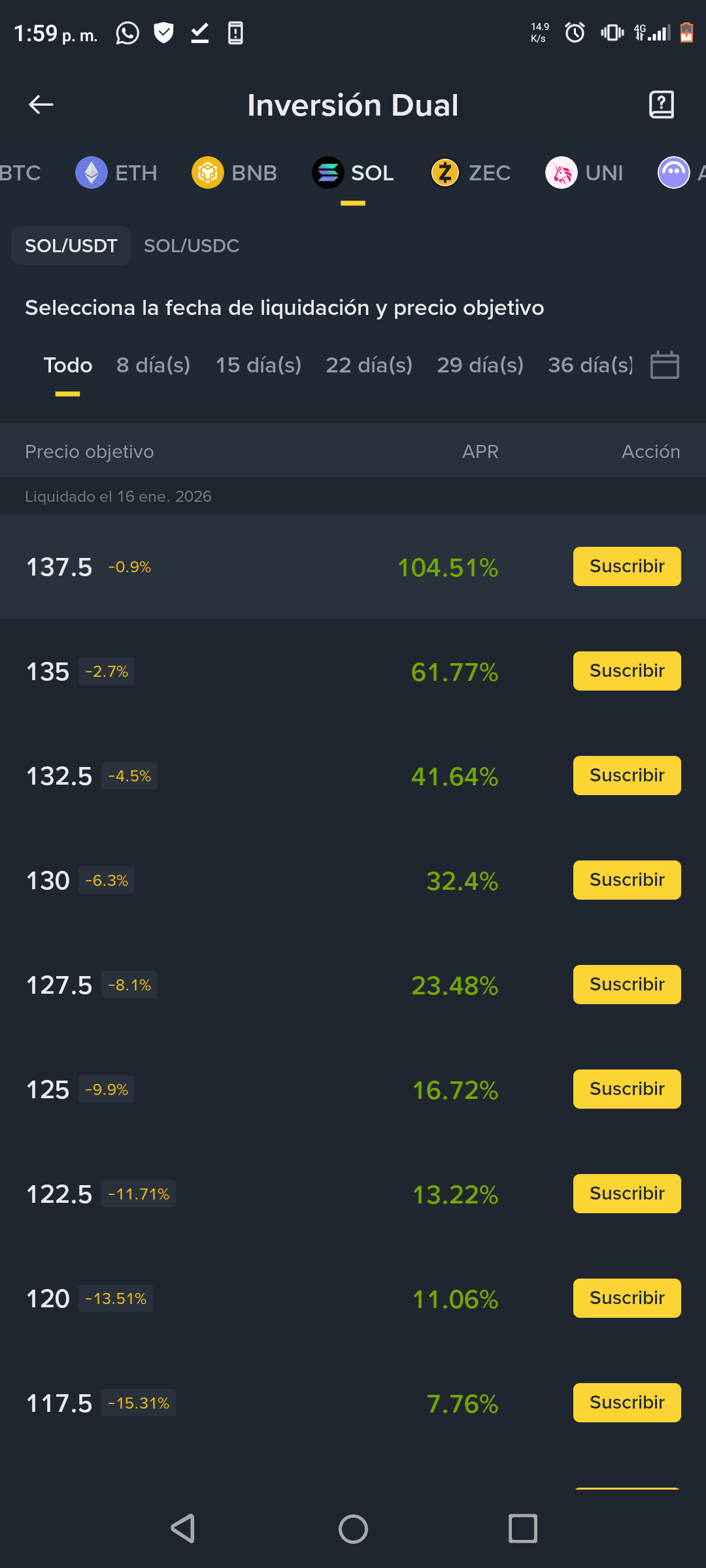
Task: Tap Suscribir for 125 target price
Action: [626, 1089]
